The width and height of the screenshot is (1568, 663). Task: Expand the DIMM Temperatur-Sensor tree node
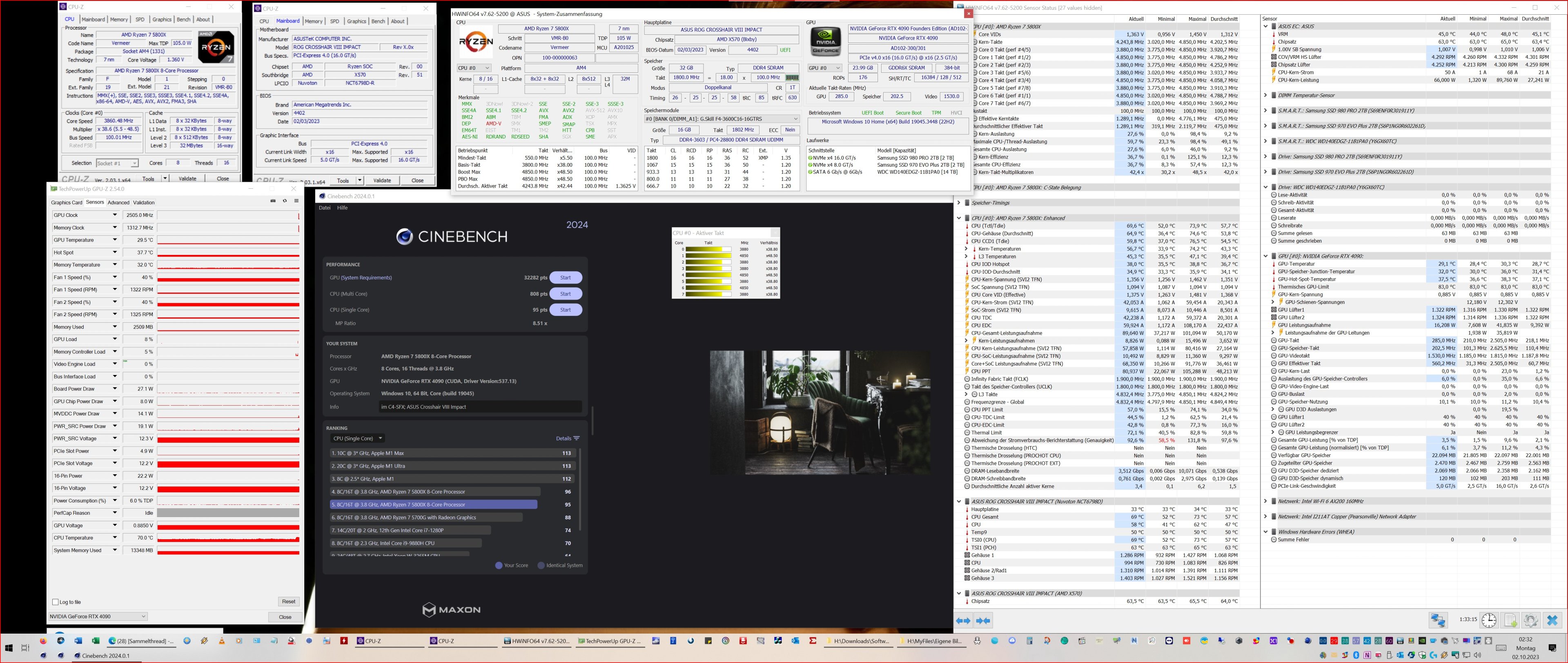point(1265,96)
